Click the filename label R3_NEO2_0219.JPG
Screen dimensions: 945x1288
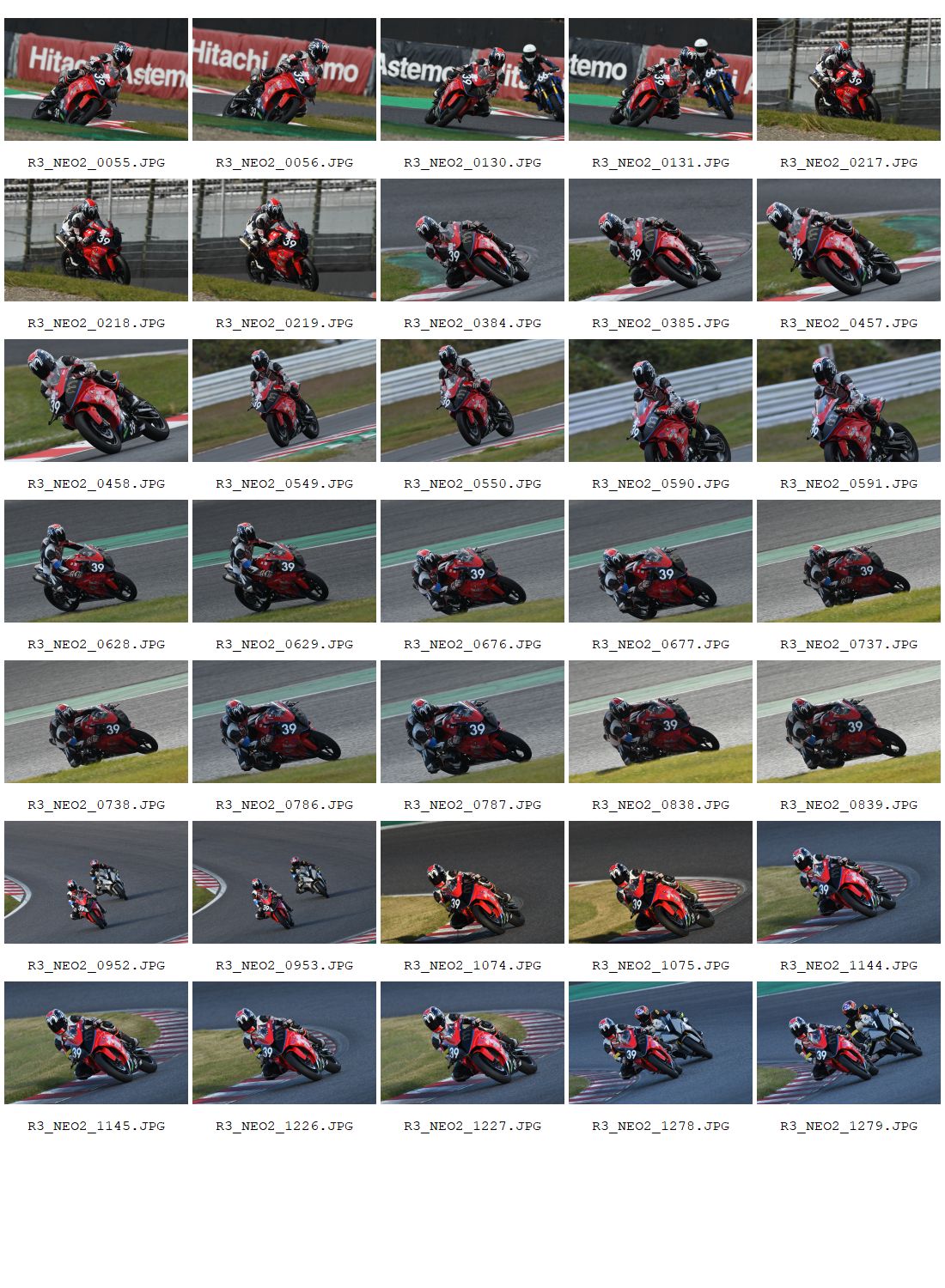click(284, 323)
